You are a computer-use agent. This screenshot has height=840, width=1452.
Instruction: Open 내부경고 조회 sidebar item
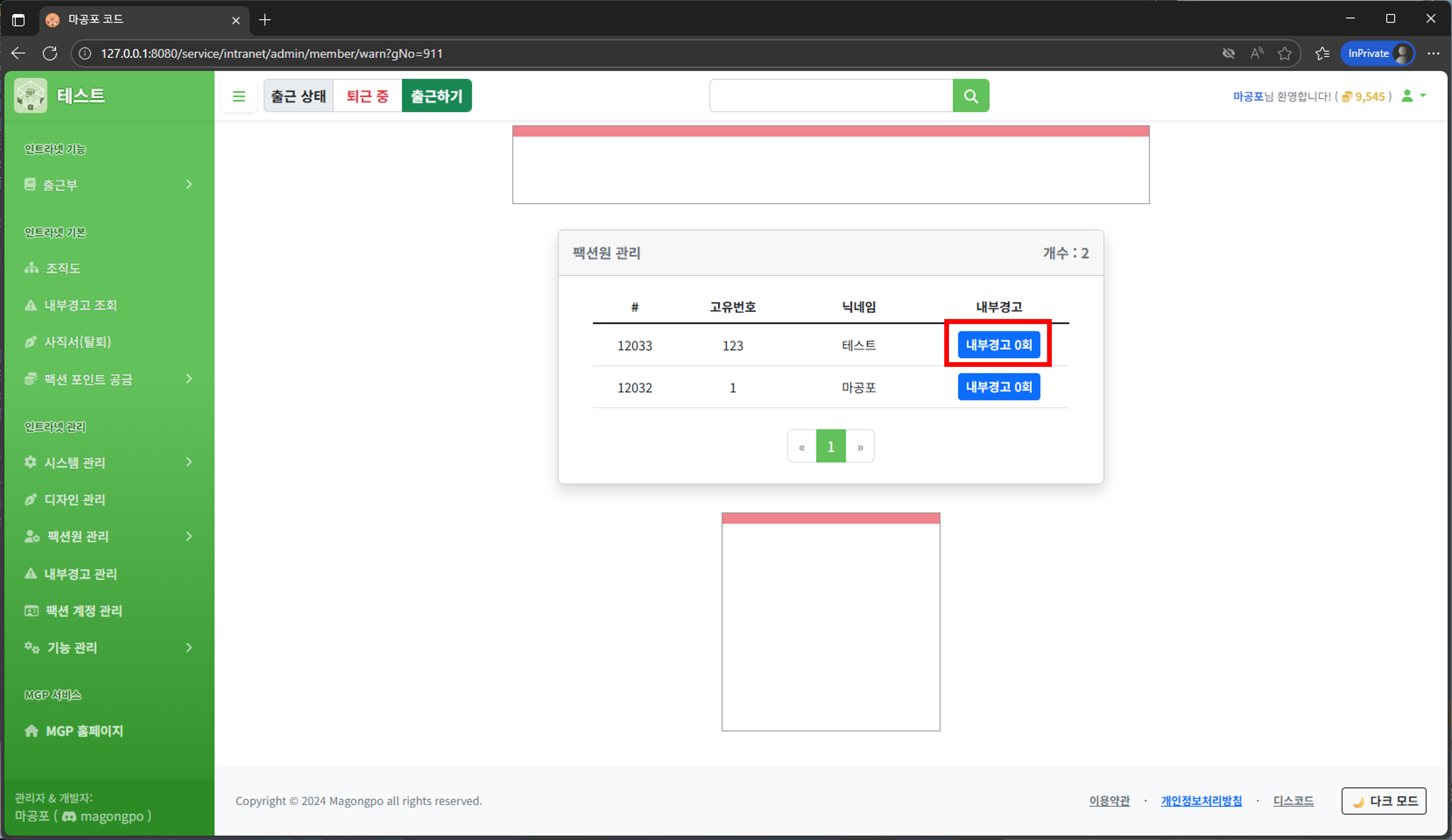pos(80,305)
